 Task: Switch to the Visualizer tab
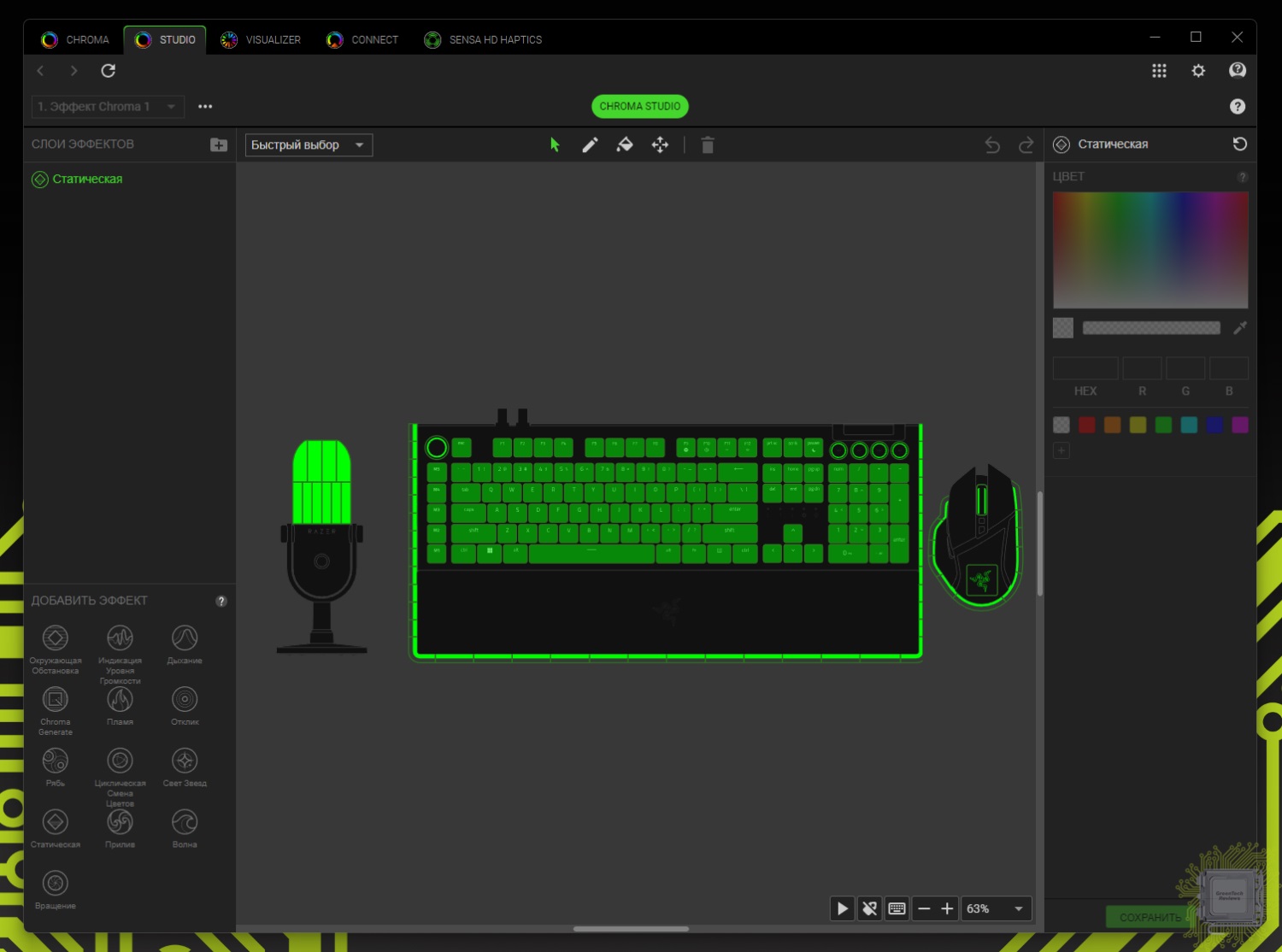tap(261, 40)
